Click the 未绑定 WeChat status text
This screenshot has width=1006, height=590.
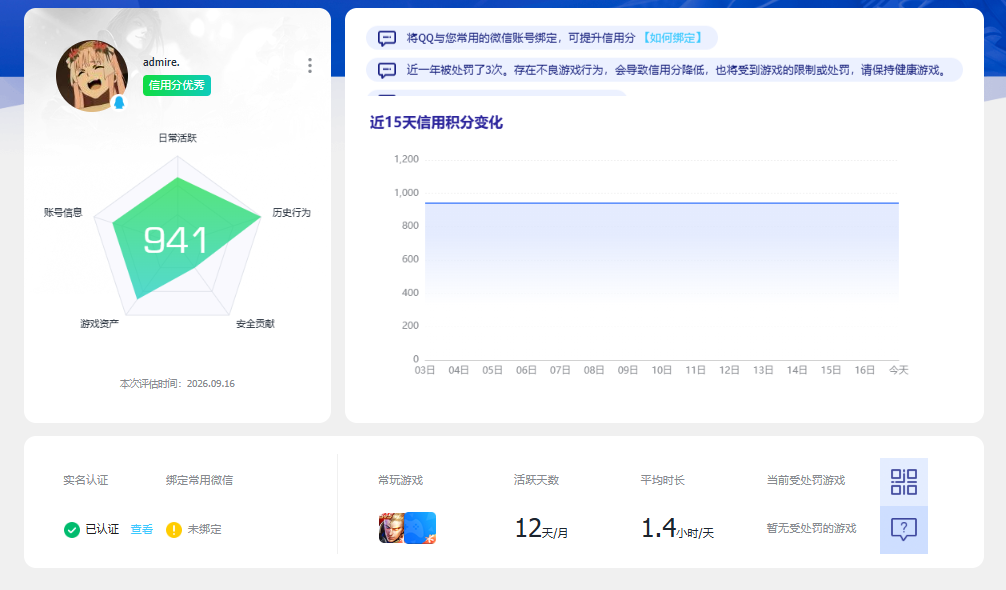[x=205, y=529]
